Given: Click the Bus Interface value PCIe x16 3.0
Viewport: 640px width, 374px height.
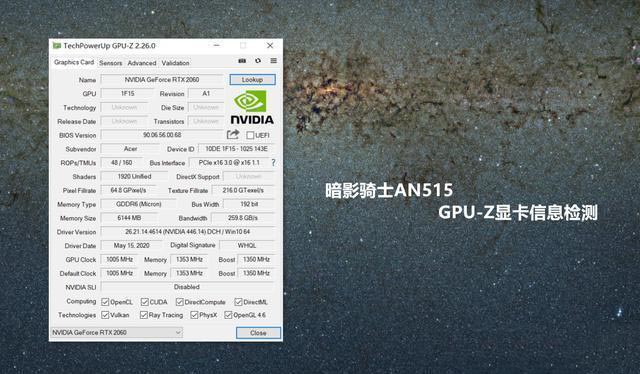Looking at the screenshot, I should pyautogui.click(x=229, y=163).
